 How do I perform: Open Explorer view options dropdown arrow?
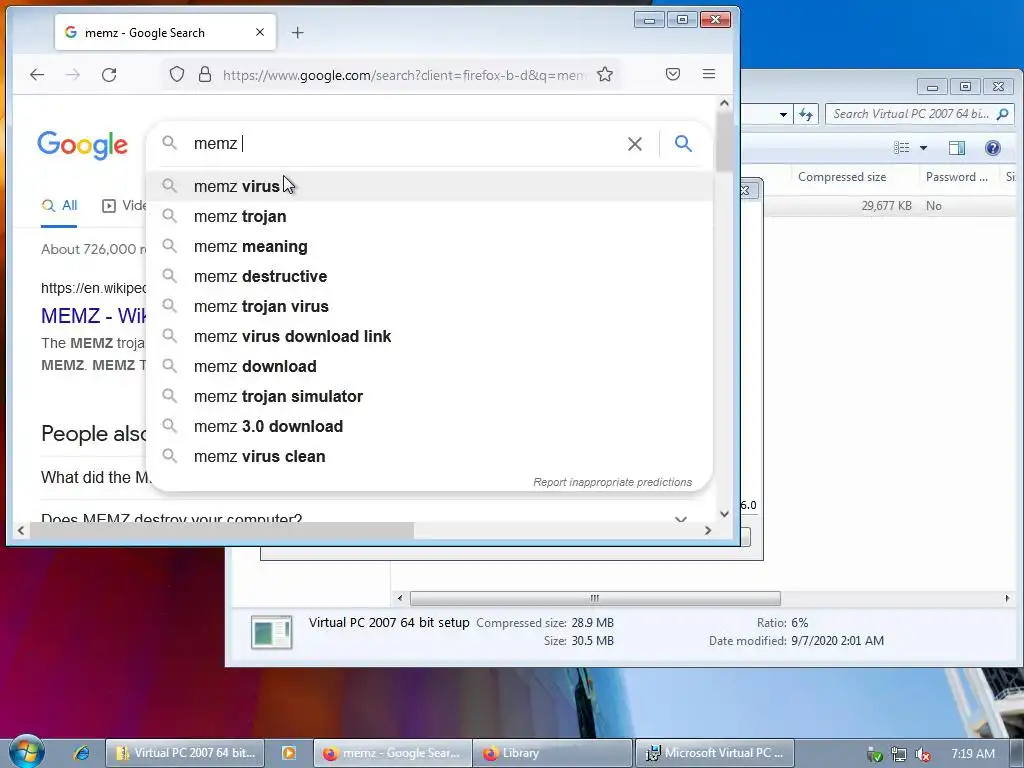[x=923, y=148]
